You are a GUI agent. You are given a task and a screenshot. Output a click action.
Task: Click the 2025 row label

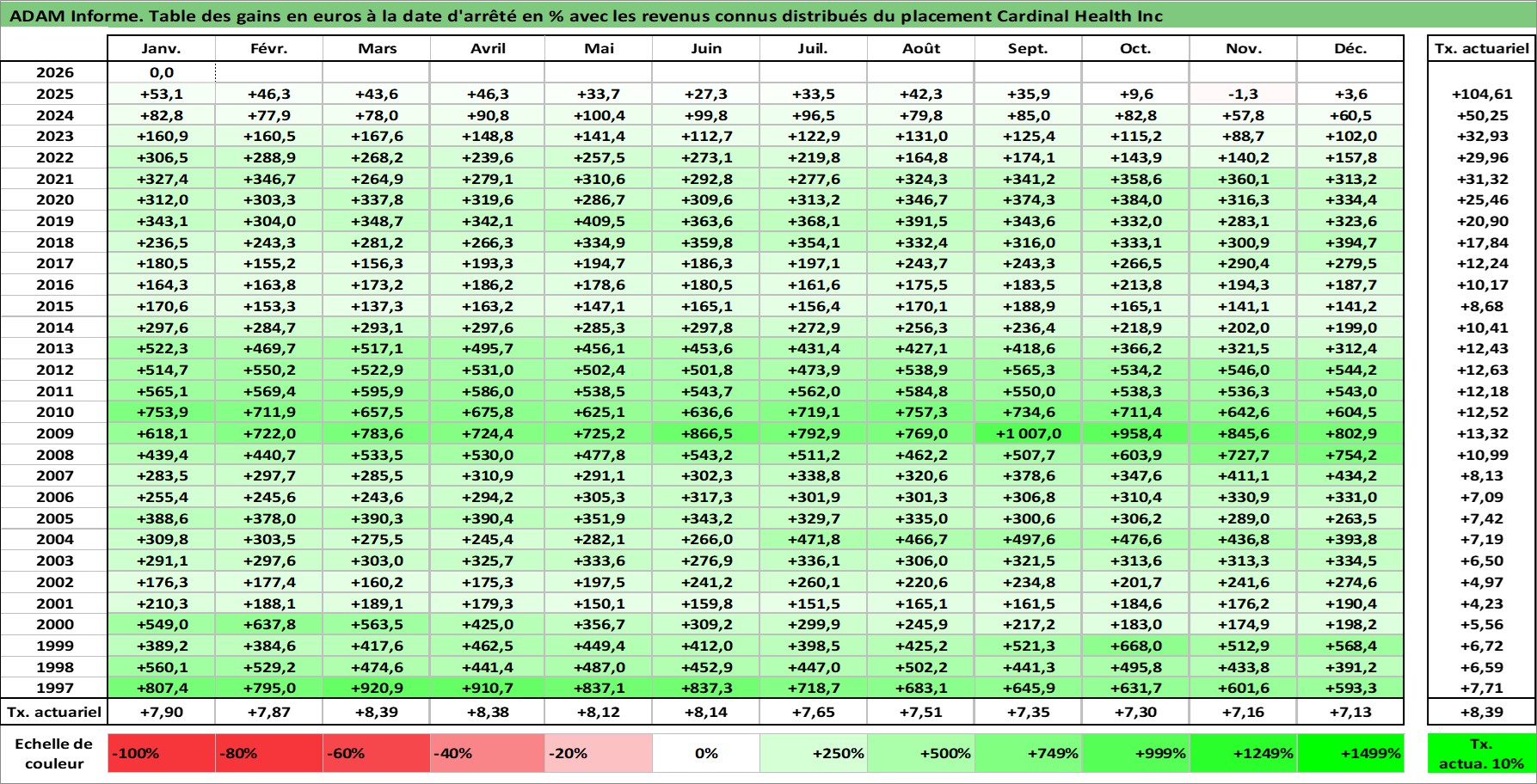[x=54, y=94]
